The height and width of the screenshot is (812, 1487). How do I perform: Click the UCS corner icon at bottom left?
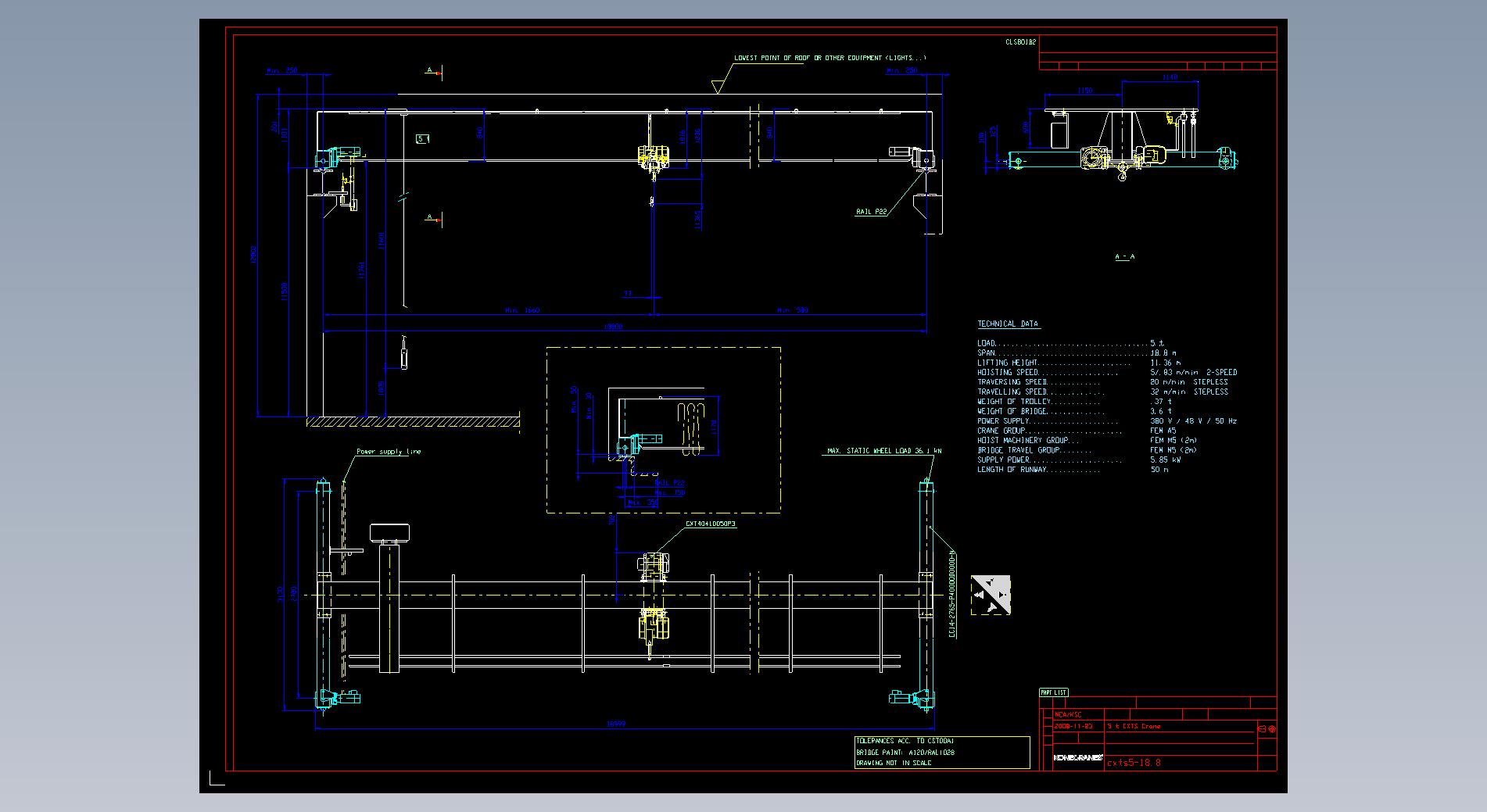click(x=216, y=778)
